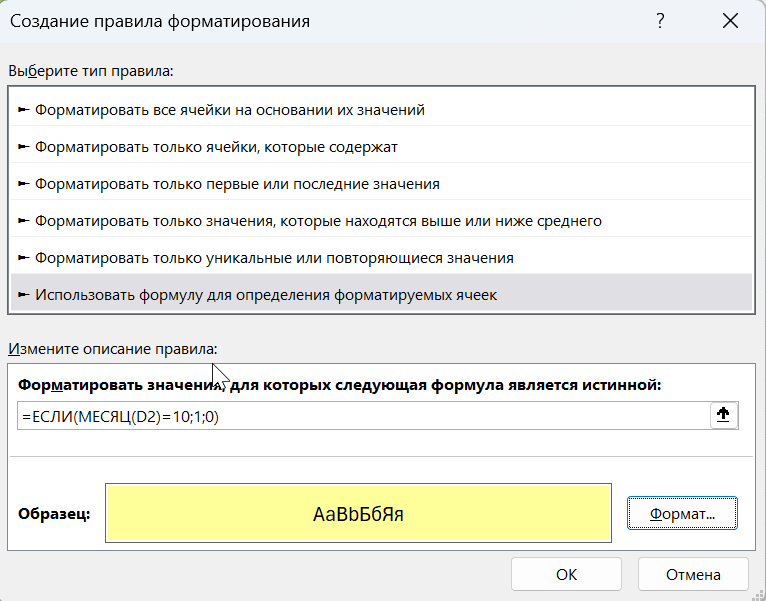Open help via the question mark icon
The width and height of the screenshot is (766, 601).
pos(660,21)
